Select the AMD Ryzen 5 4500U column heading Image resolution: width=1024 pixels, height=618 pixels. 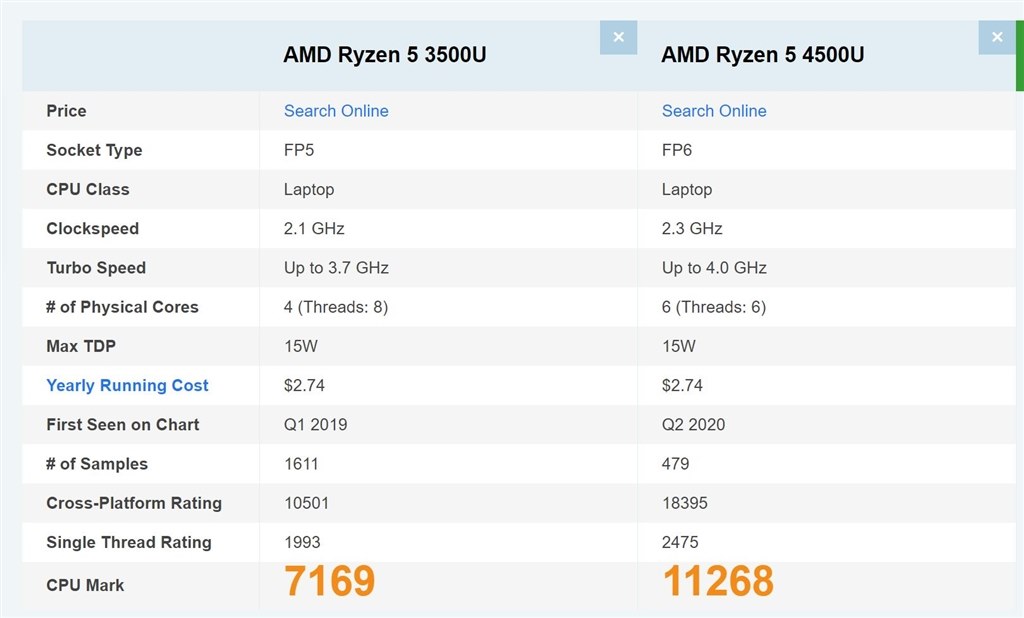coord(763,55)
